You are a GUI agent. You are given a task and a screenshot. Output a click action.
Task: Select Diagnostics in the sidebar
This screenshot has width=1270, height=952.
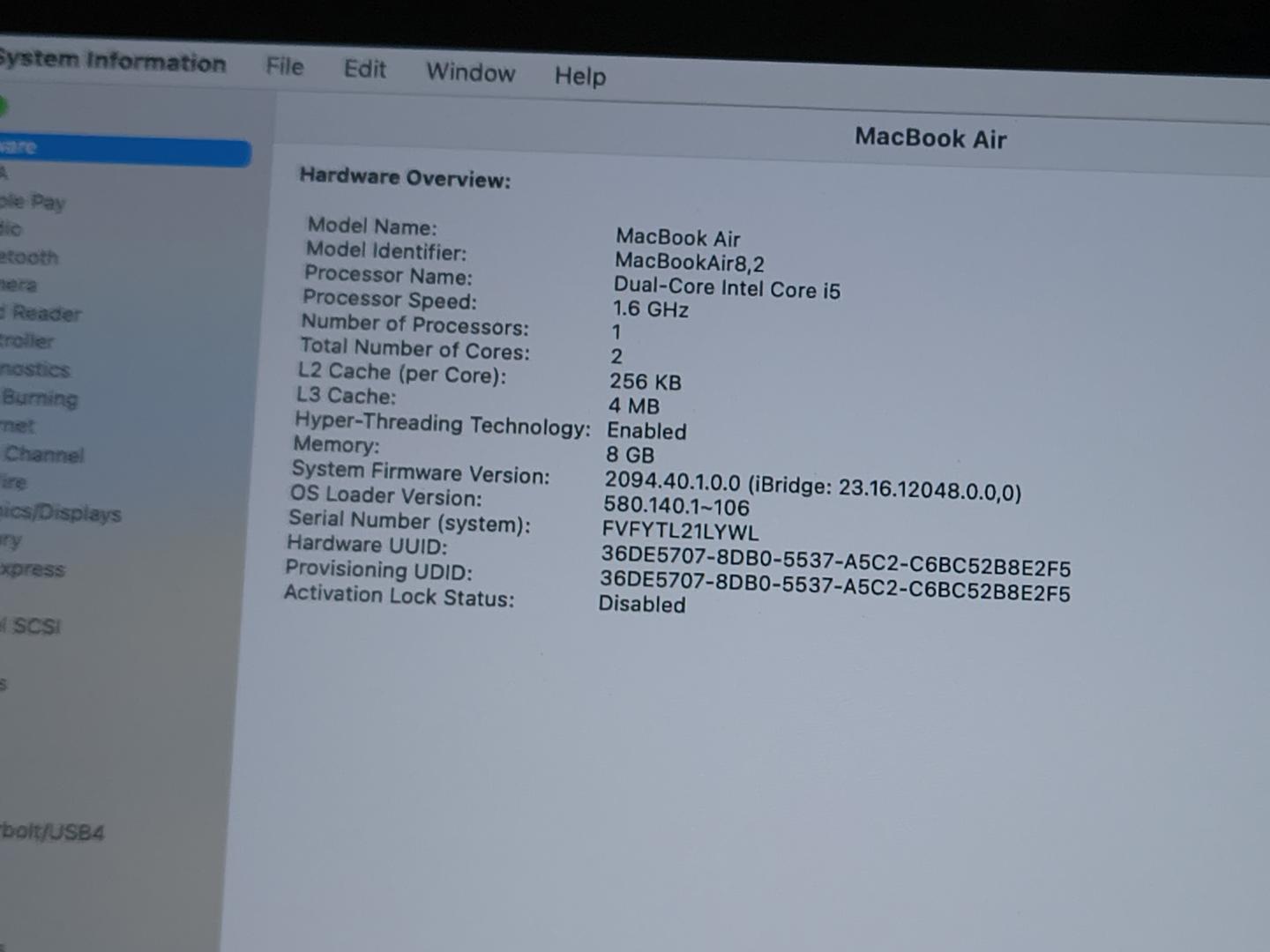click(34, 369)
